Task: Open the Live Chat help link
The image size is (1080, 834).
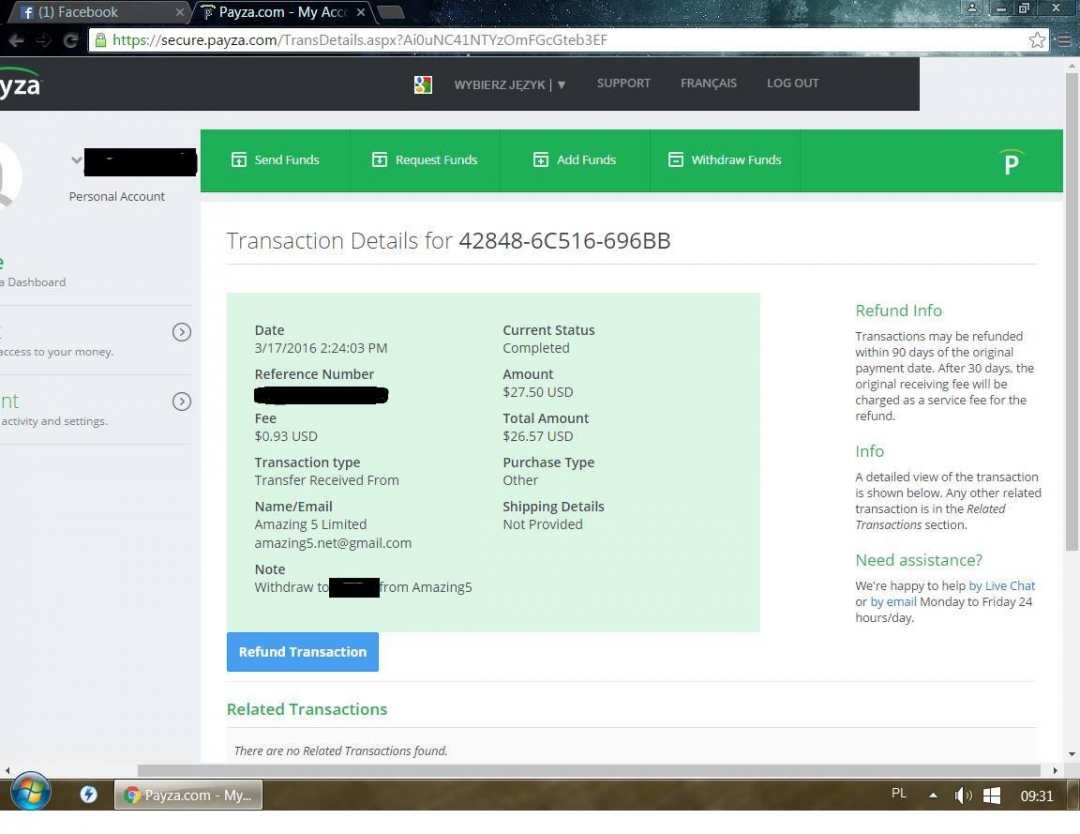Action: (x=1009, y=586)
